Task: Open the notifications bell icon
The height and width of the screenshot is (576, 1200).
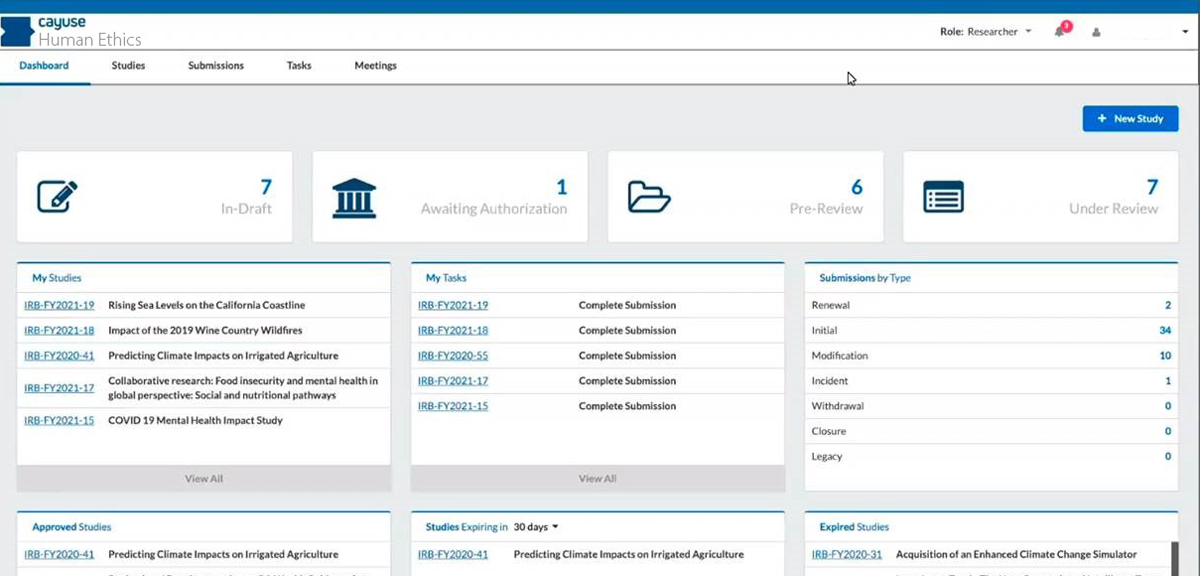Action: tap(1060, 32)
